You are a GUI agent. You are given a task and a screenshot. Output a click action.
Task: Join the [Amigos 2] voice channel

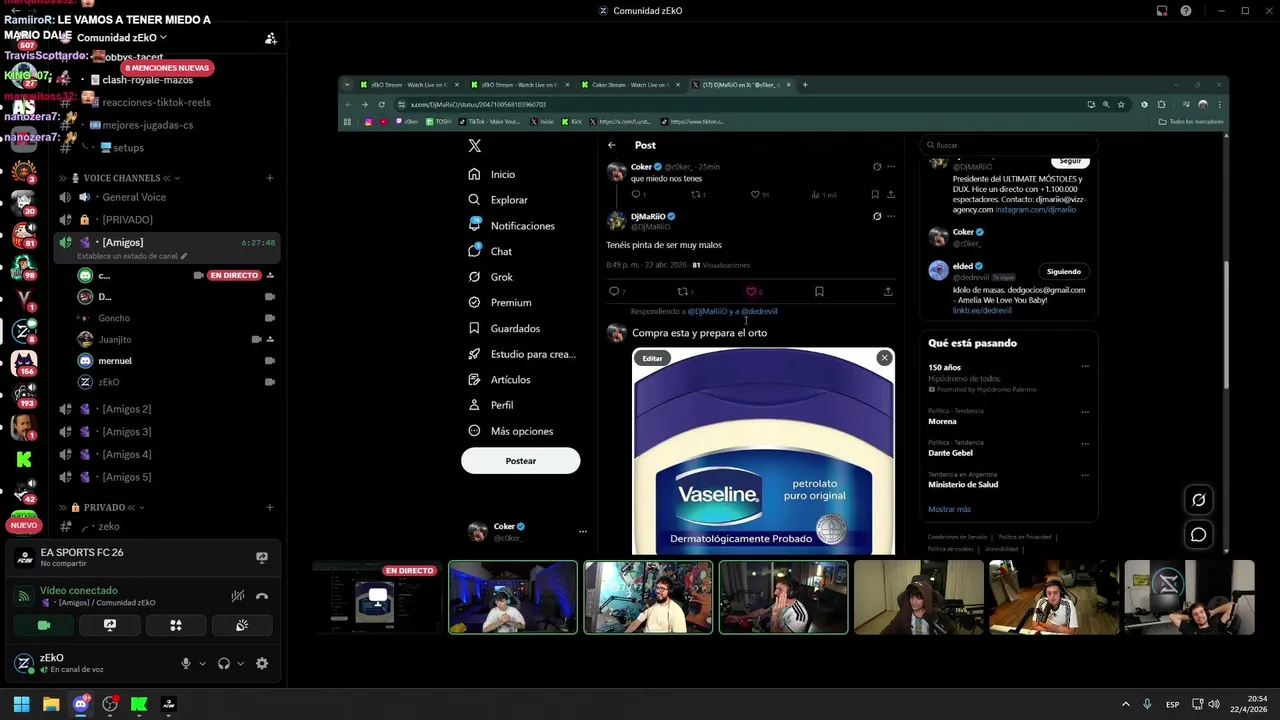[x=127, y=409]
